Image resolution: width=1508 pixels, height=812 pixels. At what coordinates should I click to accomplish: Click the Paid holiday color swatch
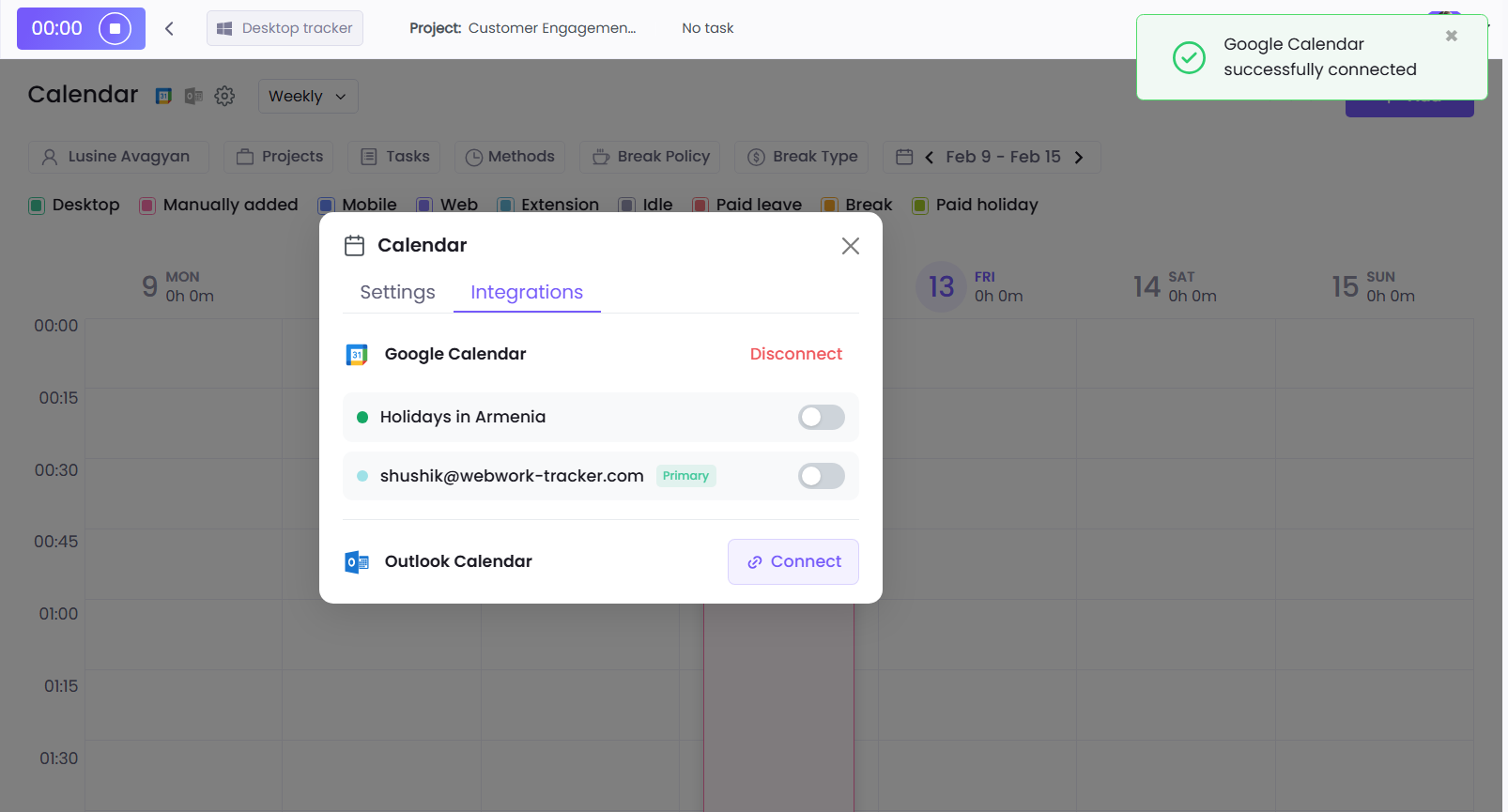coord(920,206)
